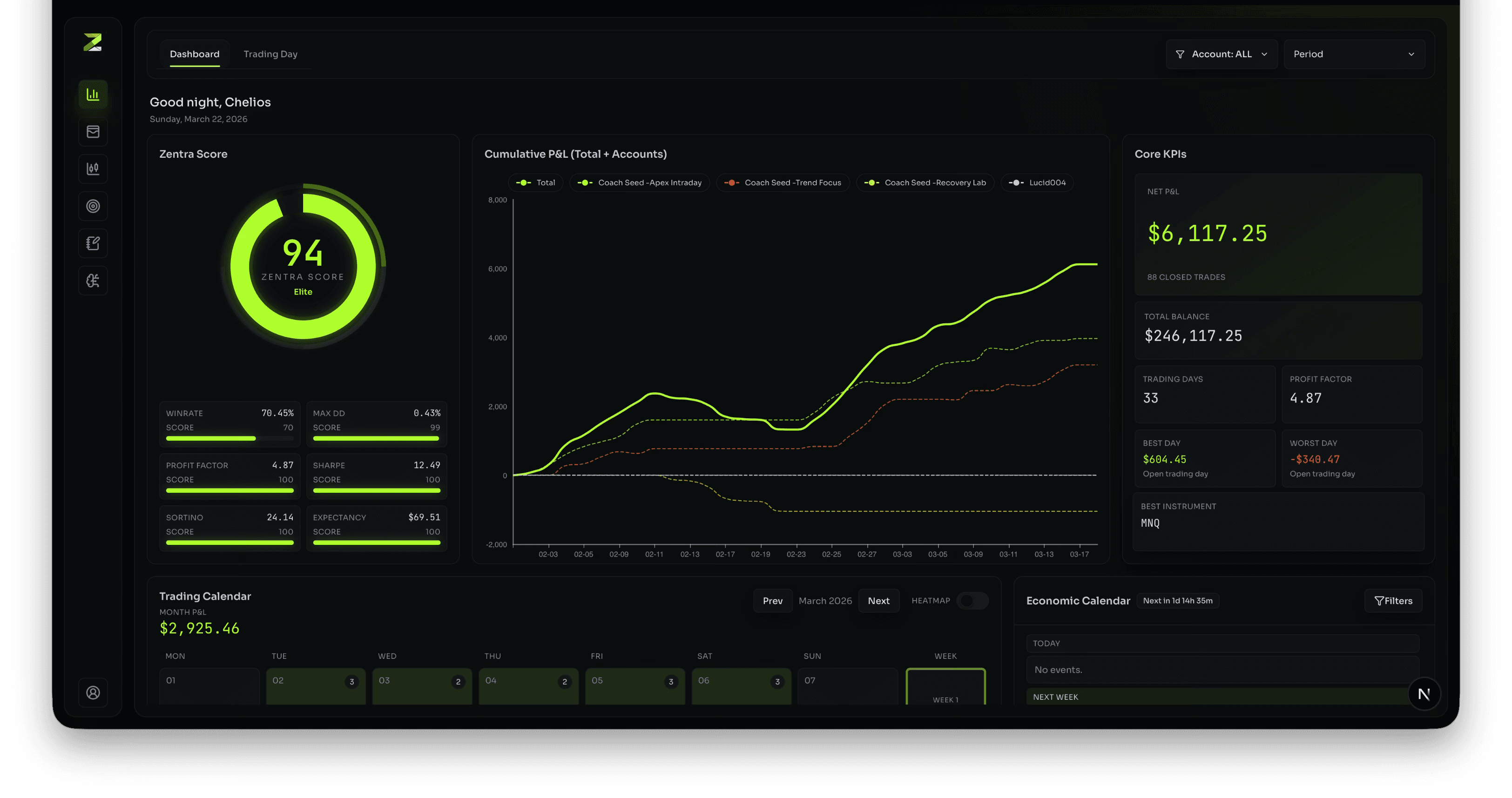The image size is (1512, 798).
Task: Open the inbox icon in the sidebar
Action: point(93,132)
